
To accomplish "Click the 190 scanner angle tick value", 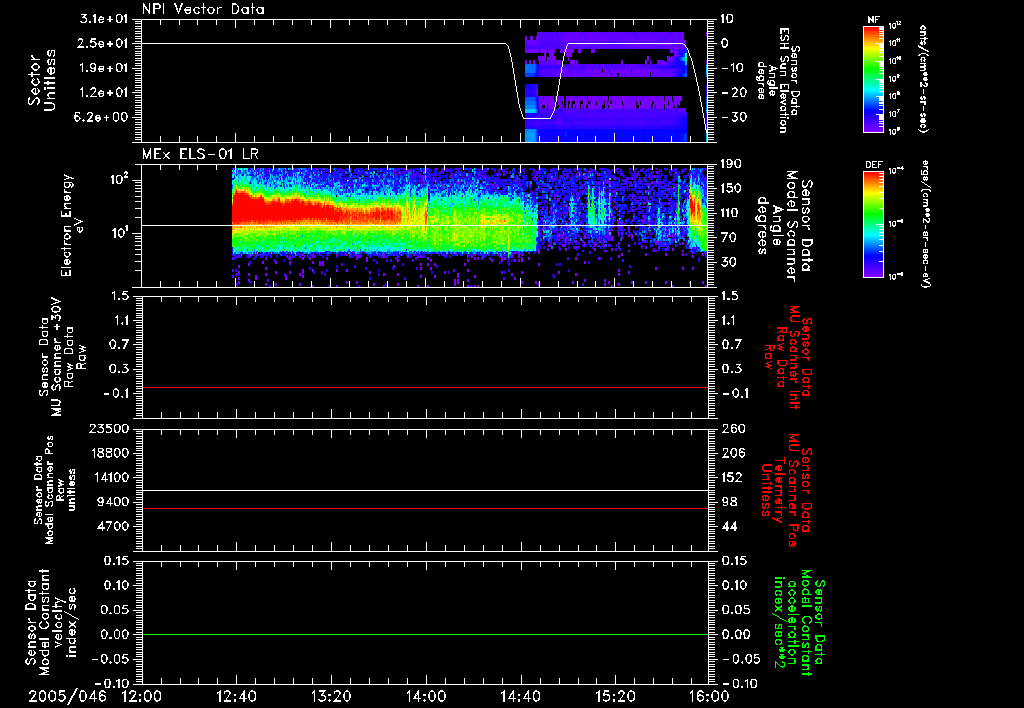I will click(732, 164).
